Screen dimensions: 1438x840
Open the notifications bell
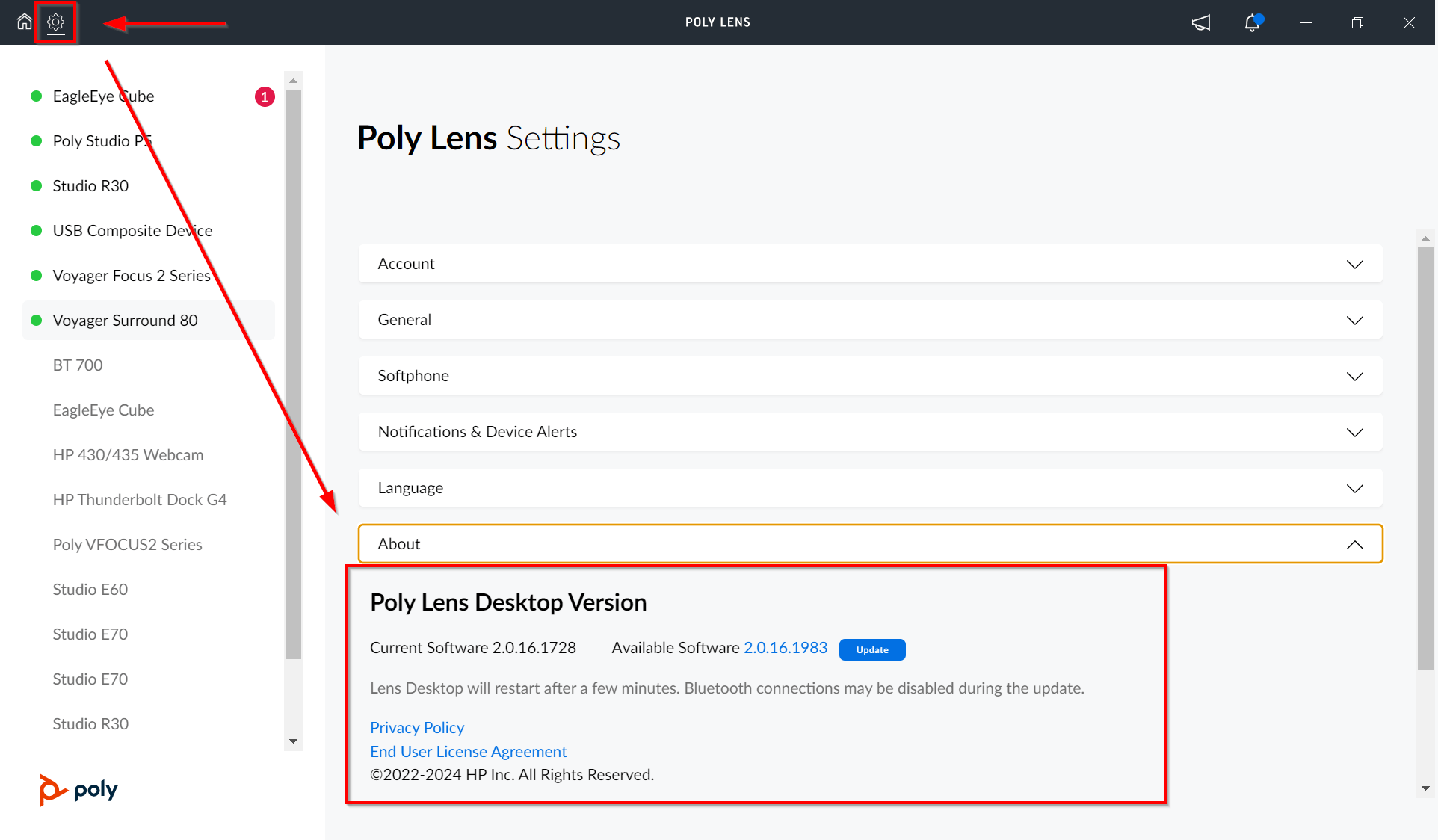coord(1252,23)
